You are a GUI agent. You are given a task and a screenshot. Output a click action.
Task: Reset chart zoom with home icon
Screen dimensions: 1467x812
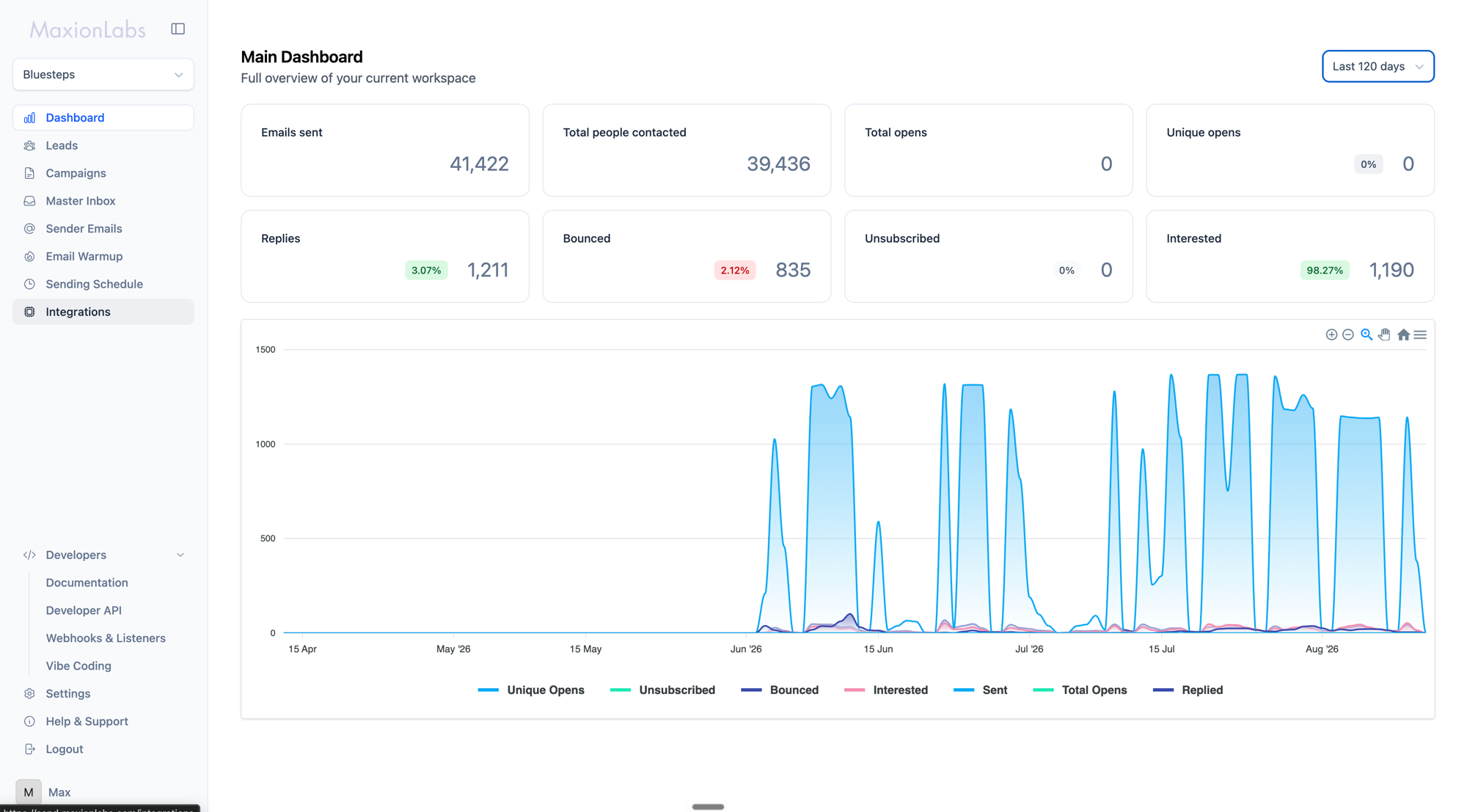point(1403,334)
